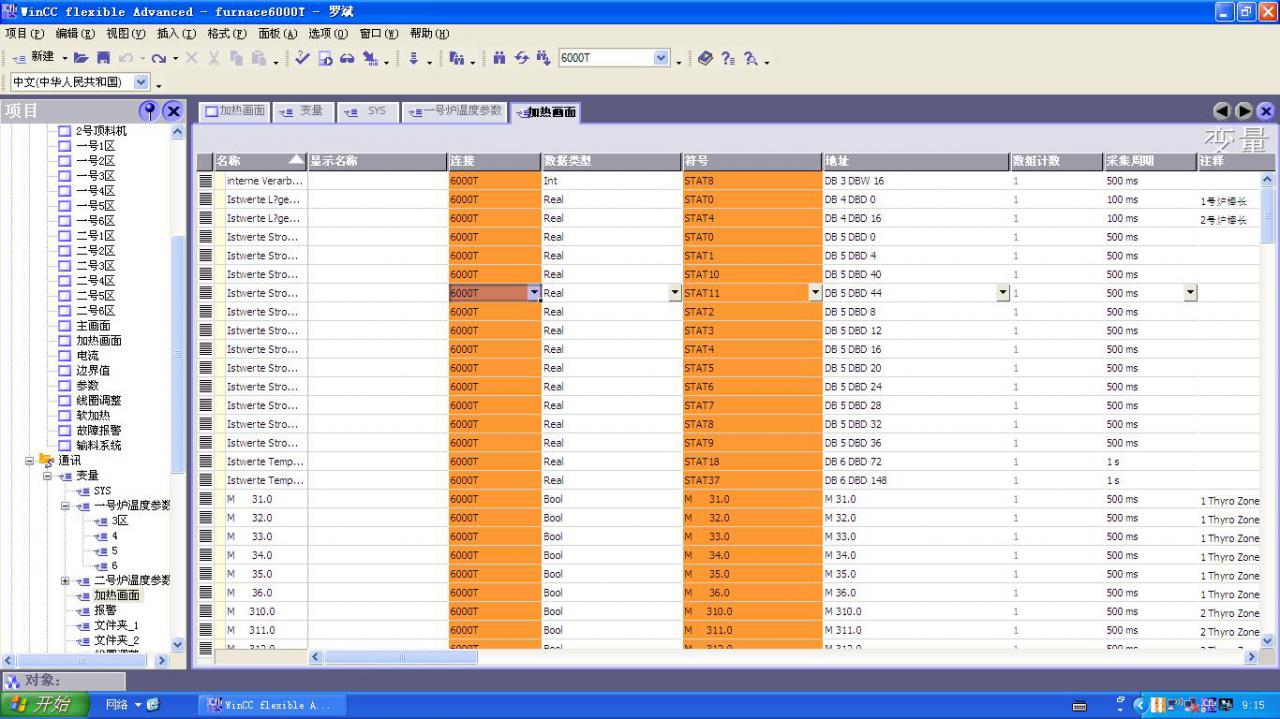Click the transfer-to-device icon
The height and width of the screenshot is (719, 1280).
pos(369,58)
